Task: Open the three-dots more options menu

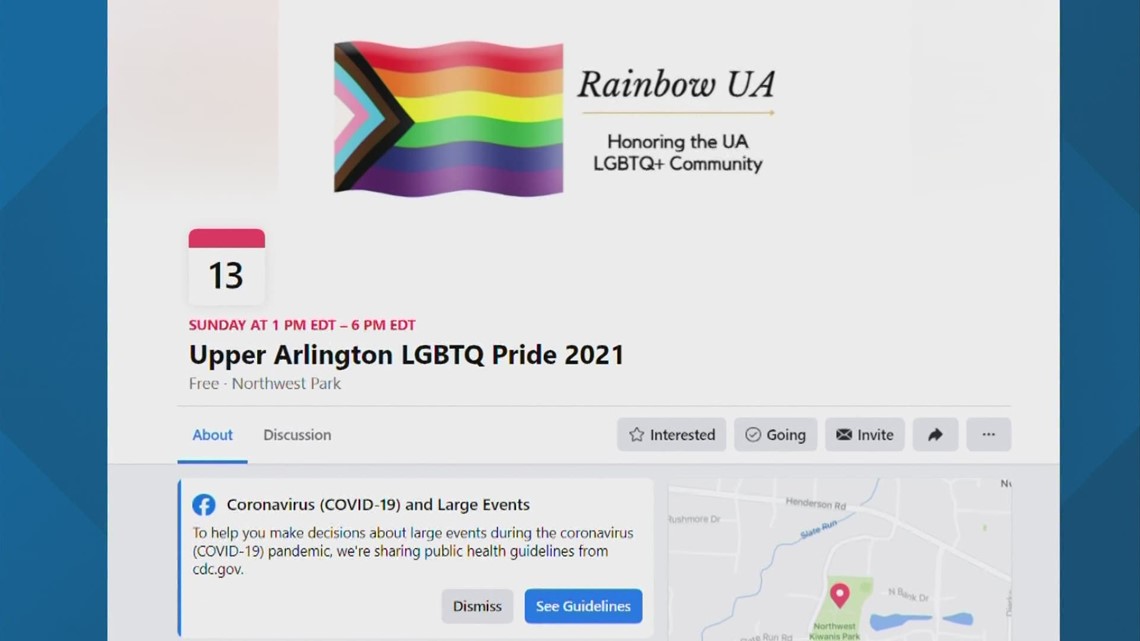Action: [988, 435]
